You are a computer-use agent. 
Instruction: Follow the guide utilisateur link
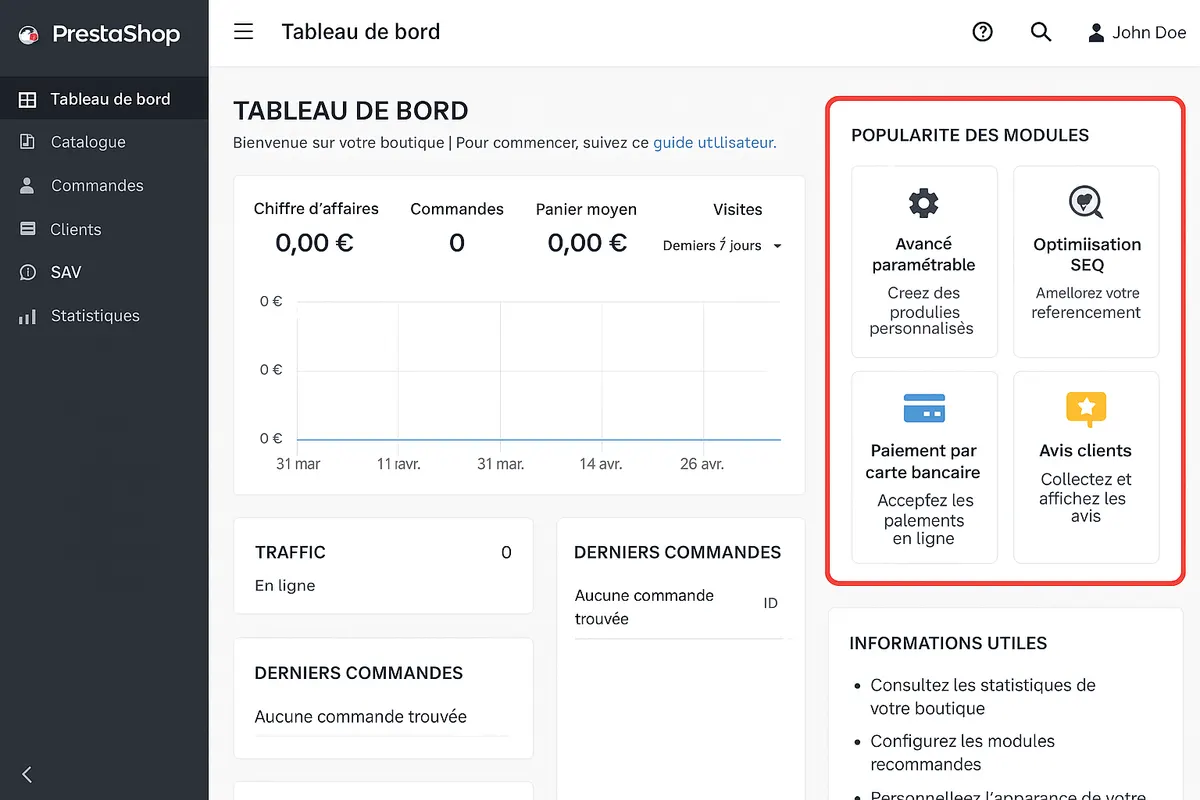point(715,143)
